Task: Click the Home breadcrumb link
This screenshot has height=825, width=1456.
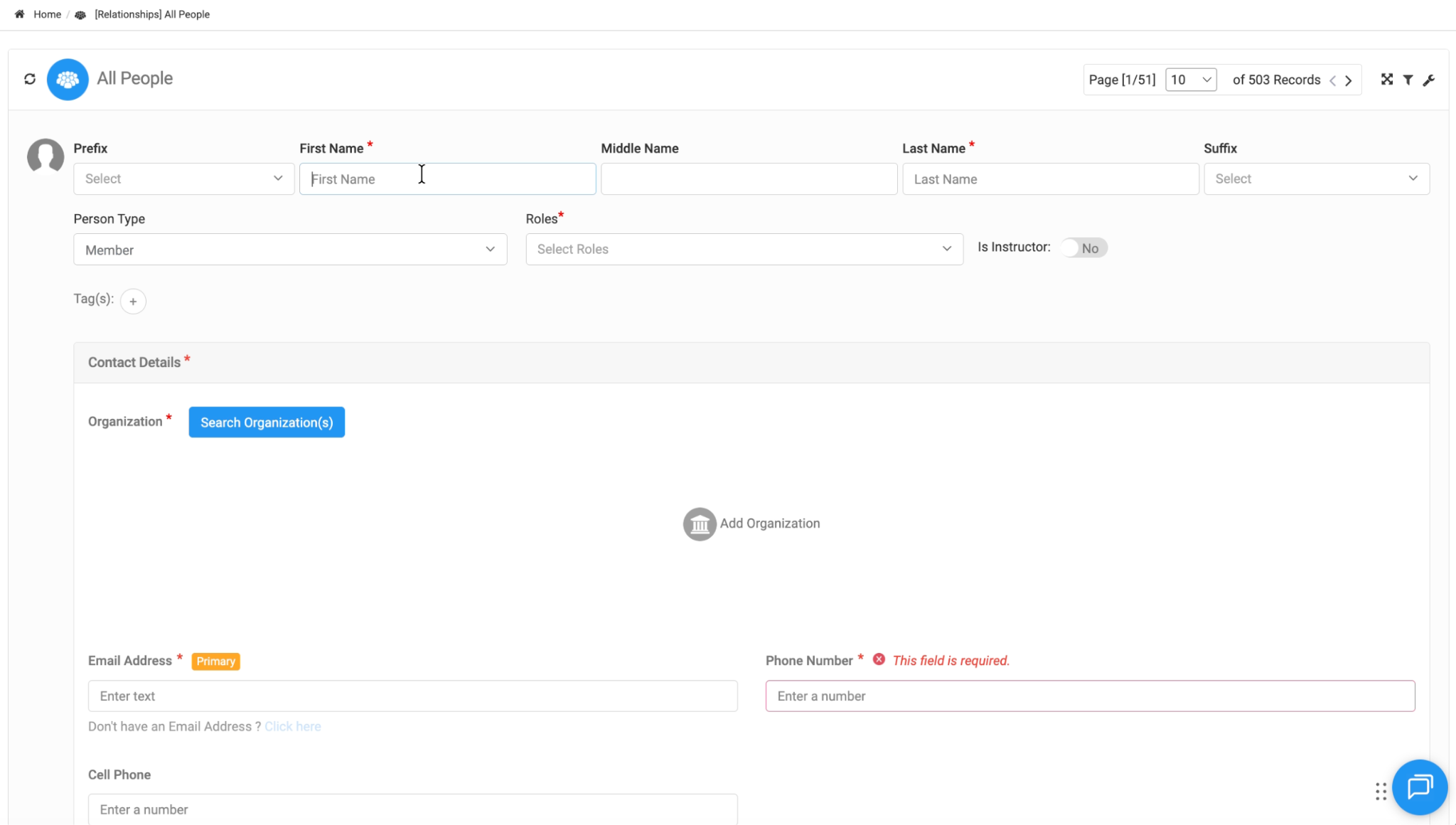Action: click(47, 14)
